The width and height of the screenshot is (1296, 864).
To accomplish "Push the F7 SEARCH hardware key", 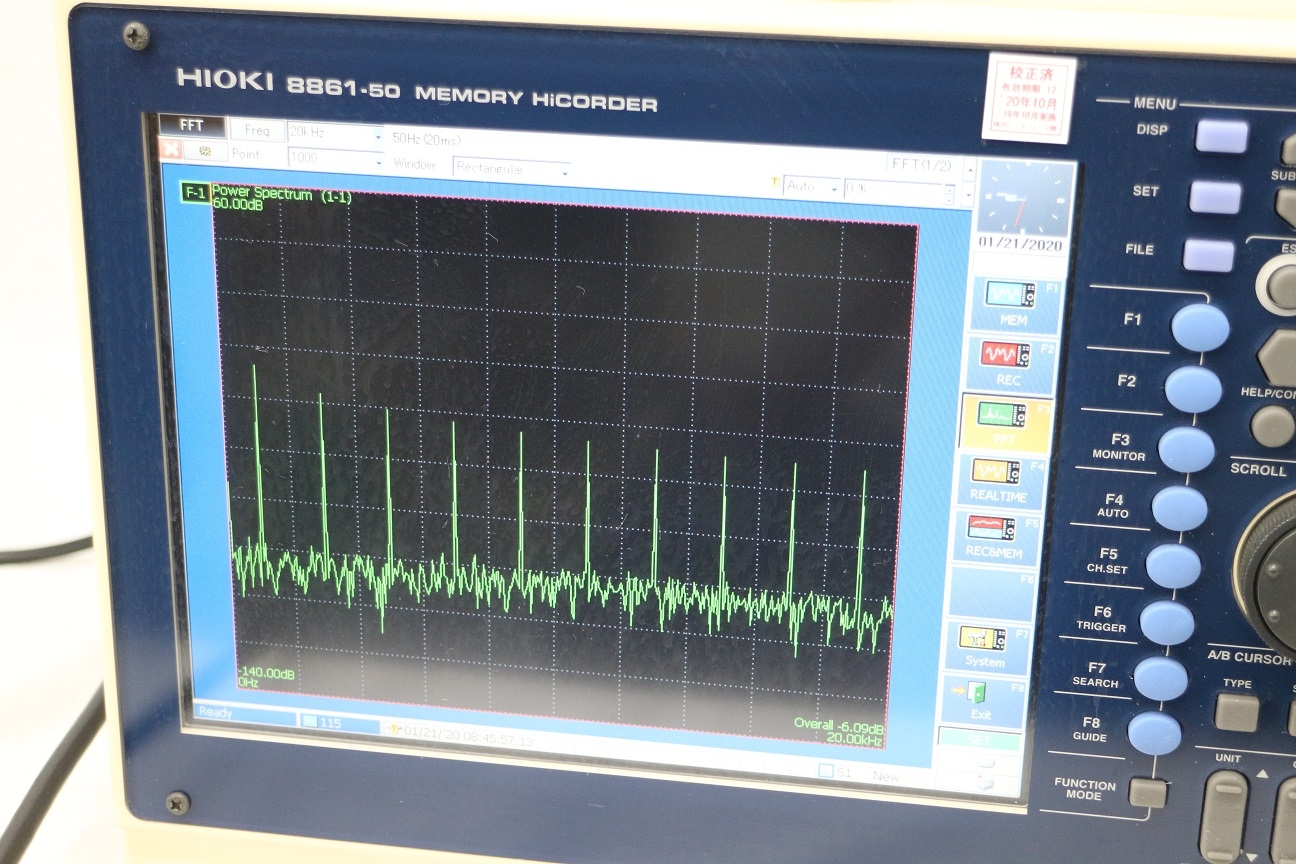I will 1161,678.
